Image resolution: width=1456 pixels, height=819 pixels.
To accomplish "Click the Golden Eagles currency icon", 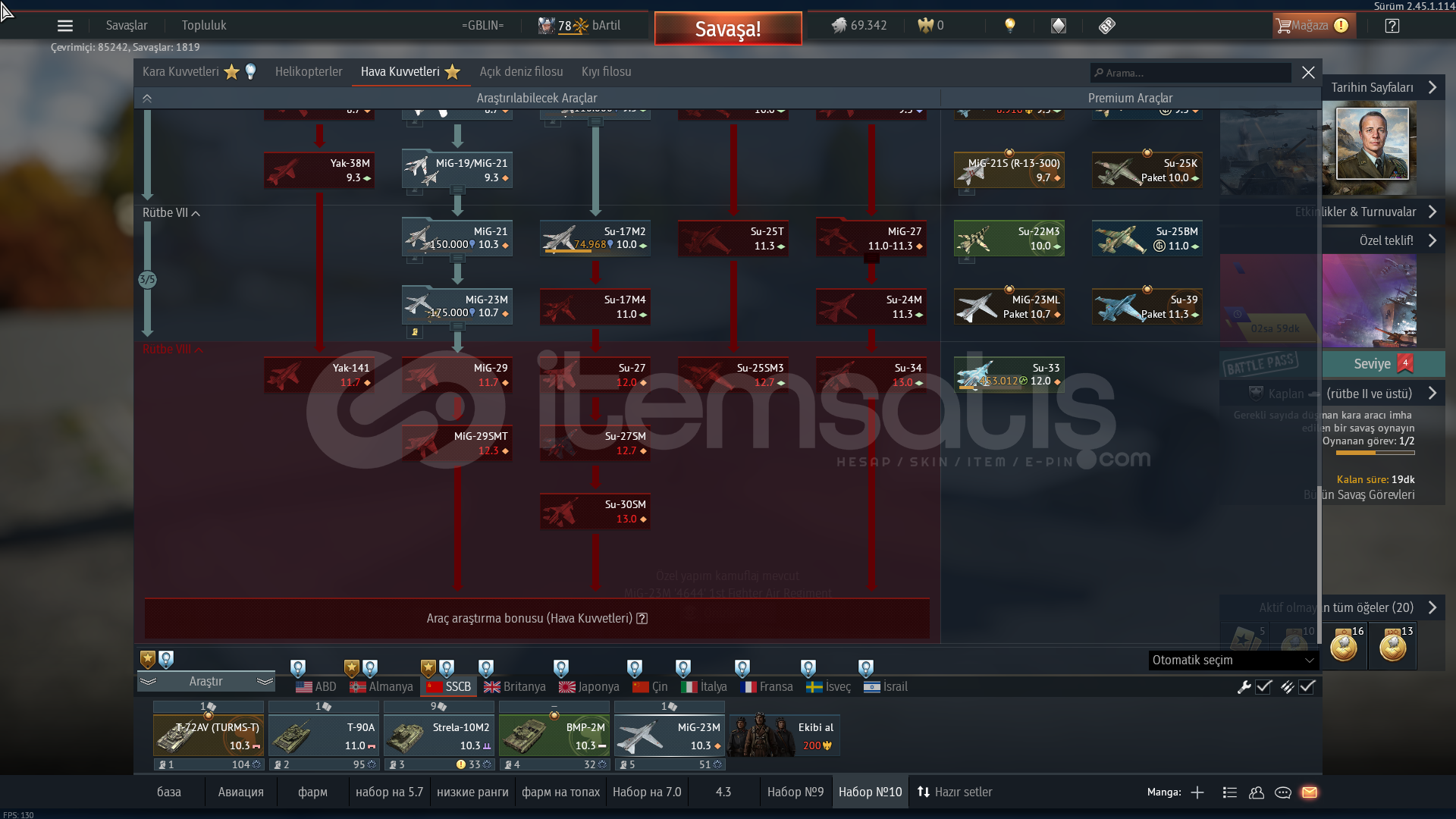I will pyautogui.click(x=925, y=26).
